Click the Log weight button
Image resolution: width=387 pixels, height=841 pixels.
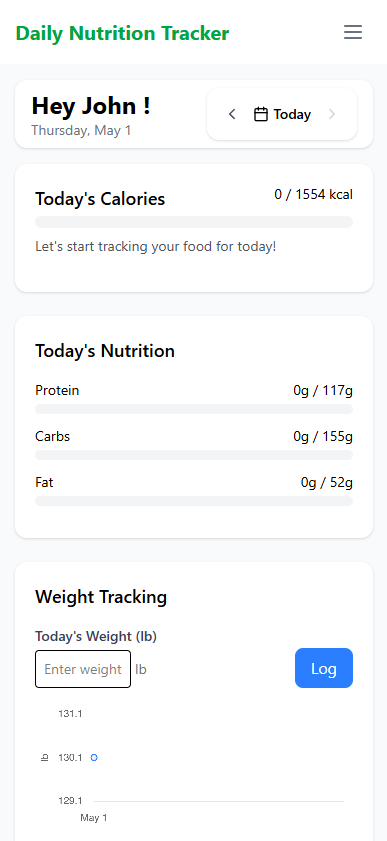pyautogui.click(x=324, y=668)
